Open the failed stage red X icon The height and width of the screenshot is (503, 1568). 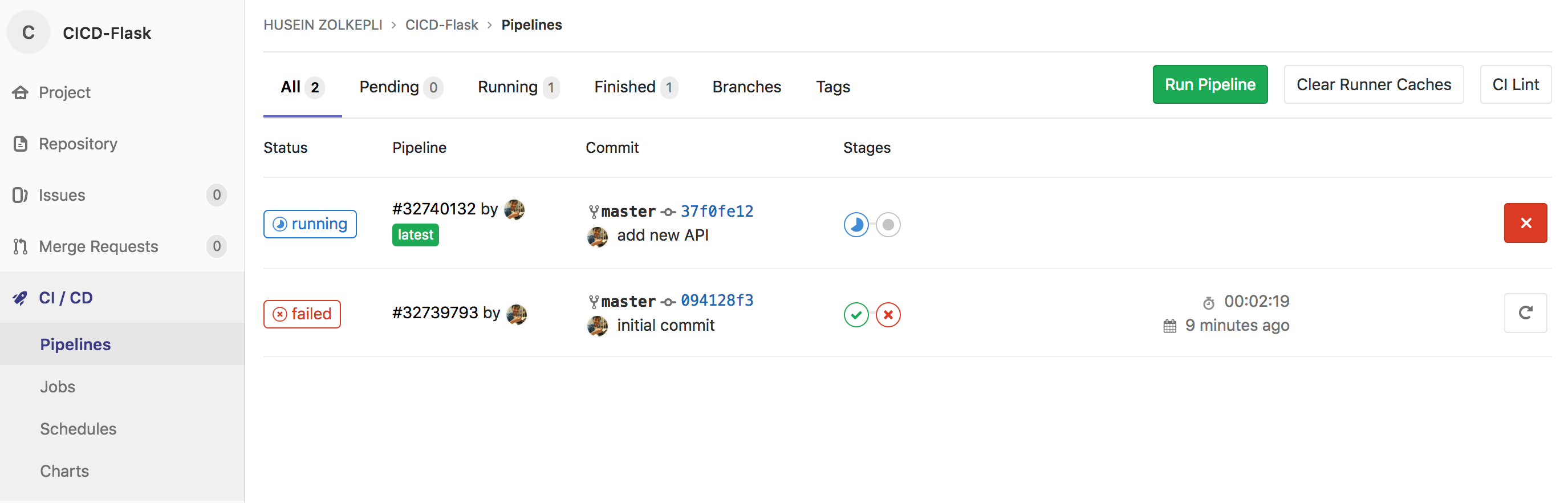point(888,315)
